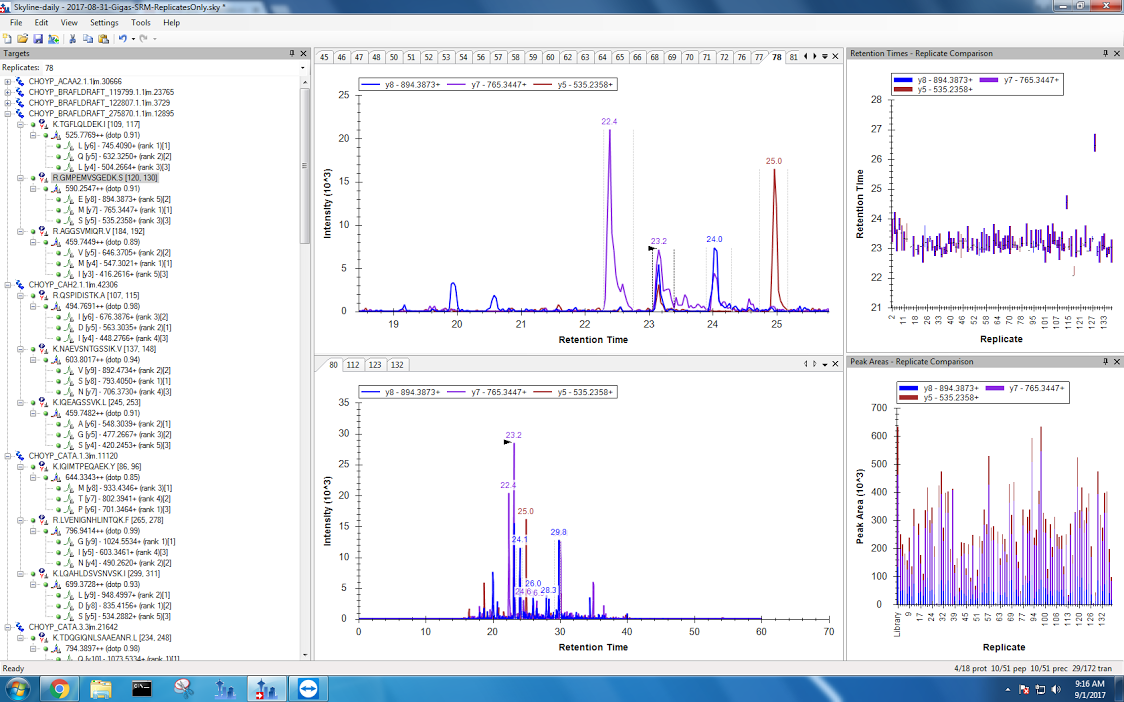Launch Chrome from the Windows taskbar
Image resolution: width=1124 pixels, height=702 pixels.
[60, 688]
